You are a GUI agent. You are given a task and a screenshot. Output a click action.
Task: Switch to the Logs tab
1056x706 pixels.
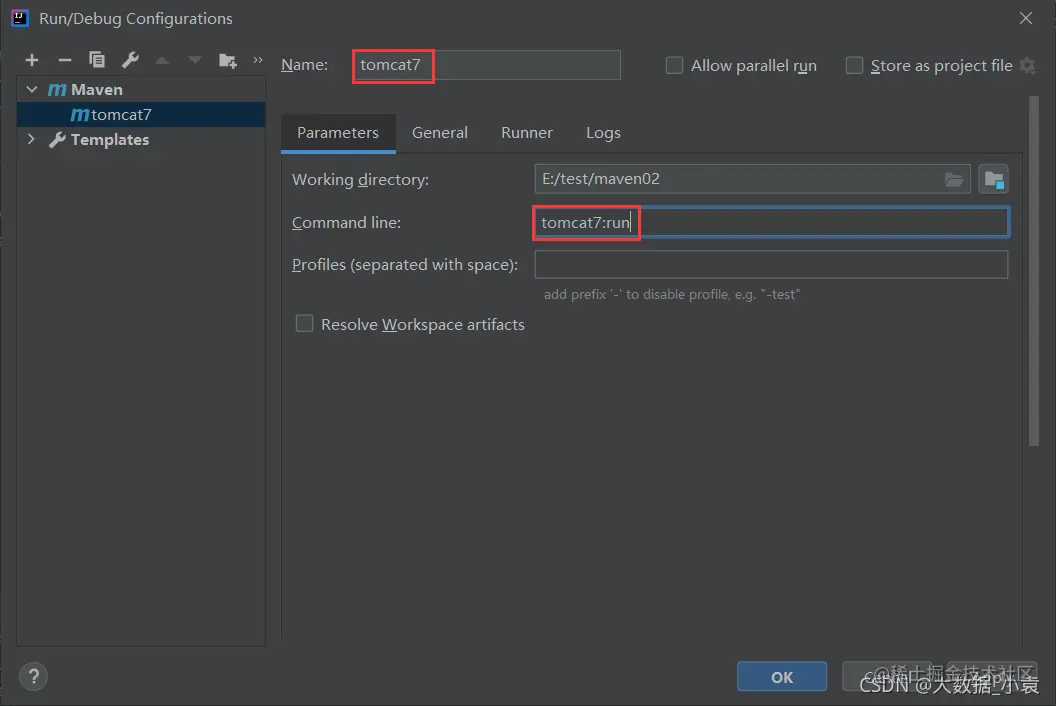(x=603, y=133)
